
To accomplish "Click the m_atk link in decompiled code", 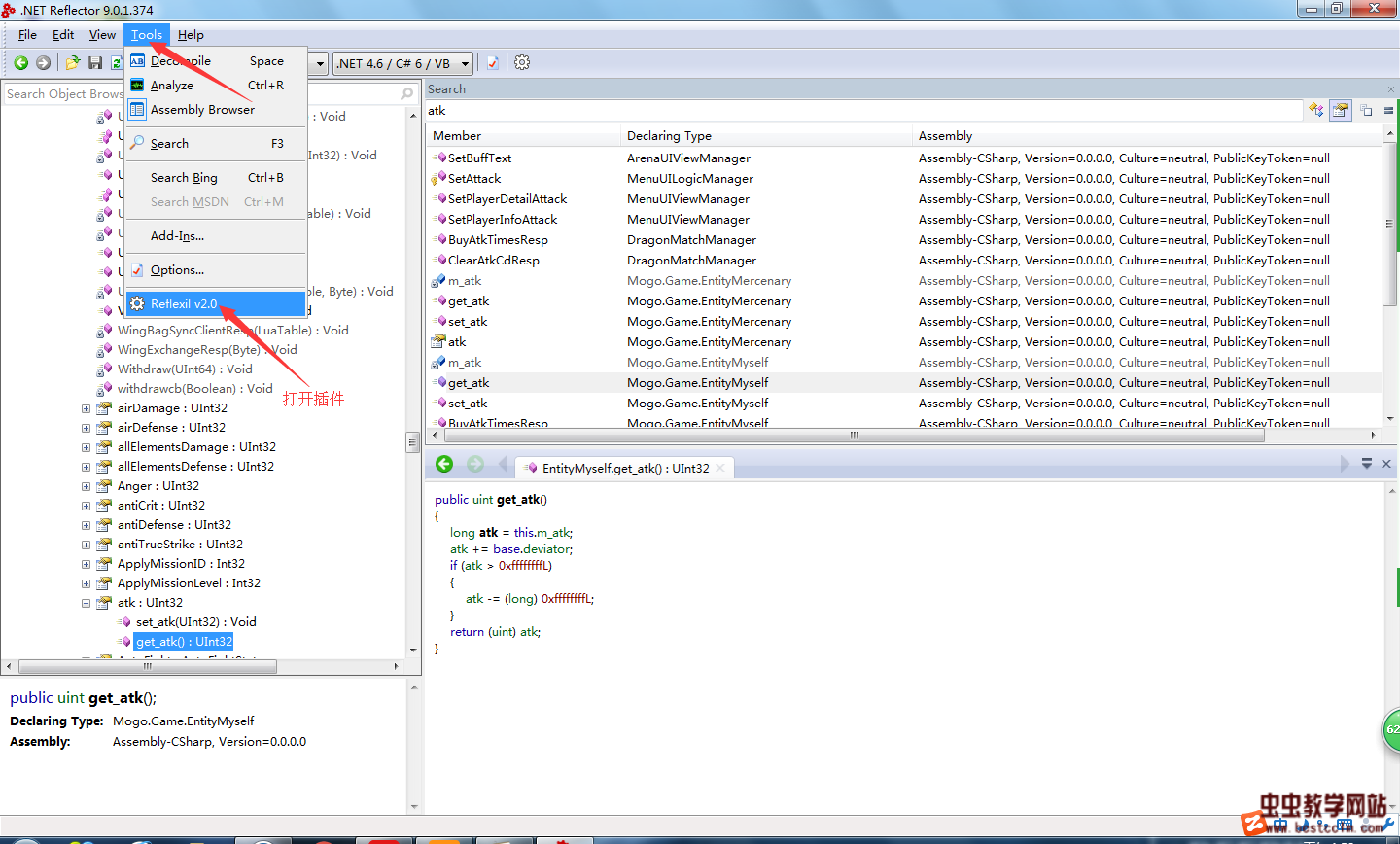I will [553, 533].
